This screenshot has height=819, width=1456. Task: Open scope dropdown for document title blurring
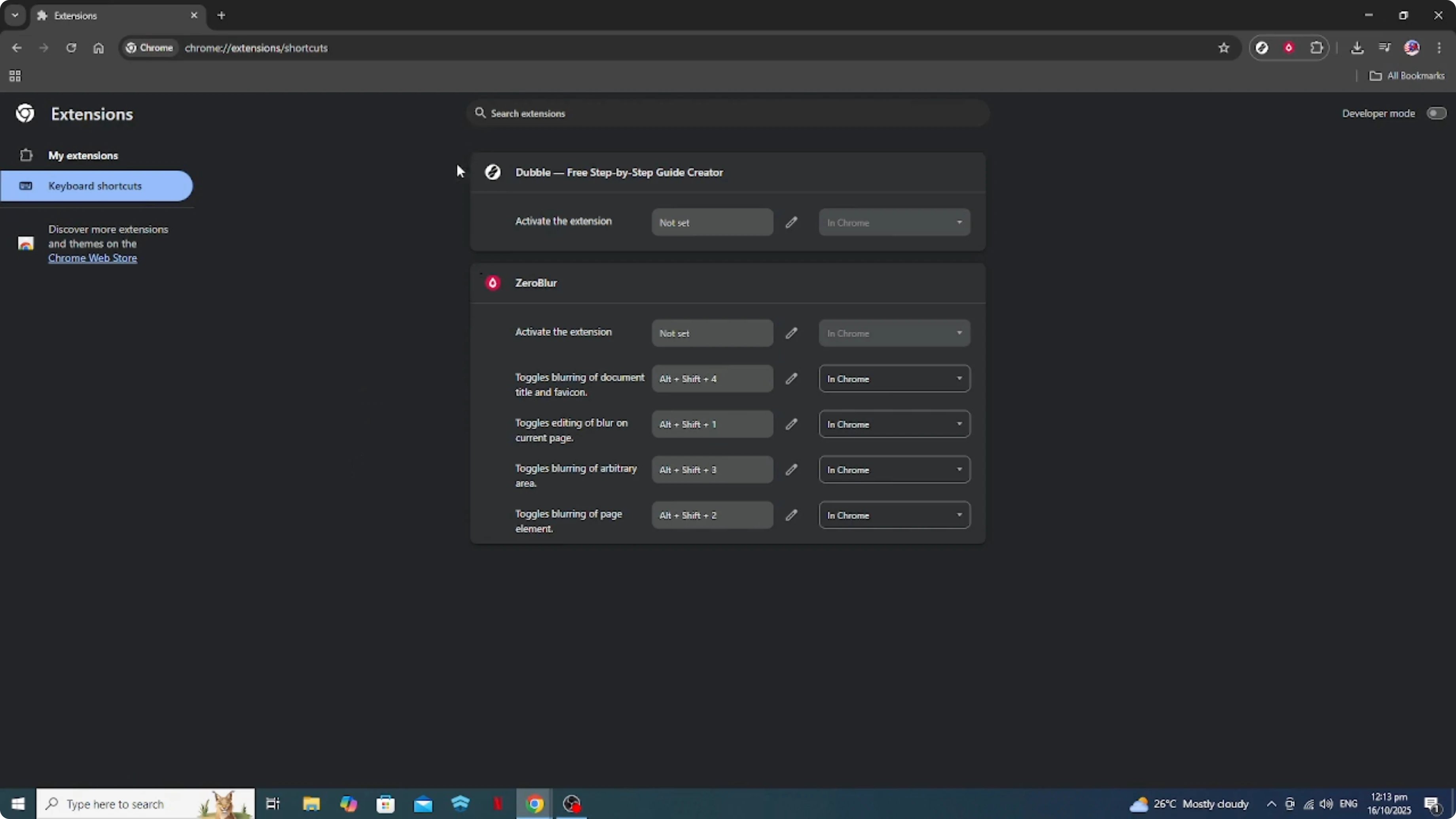click(894, 378)
